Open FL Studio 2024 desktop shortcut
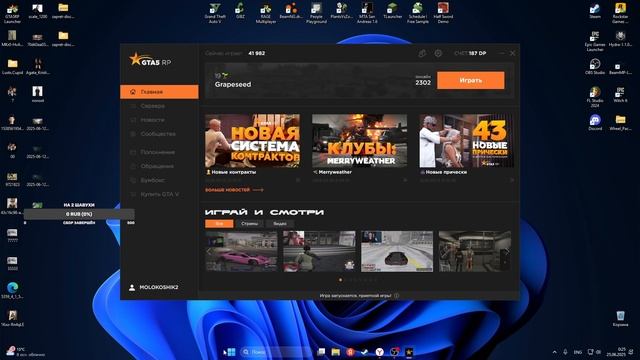 595,96
